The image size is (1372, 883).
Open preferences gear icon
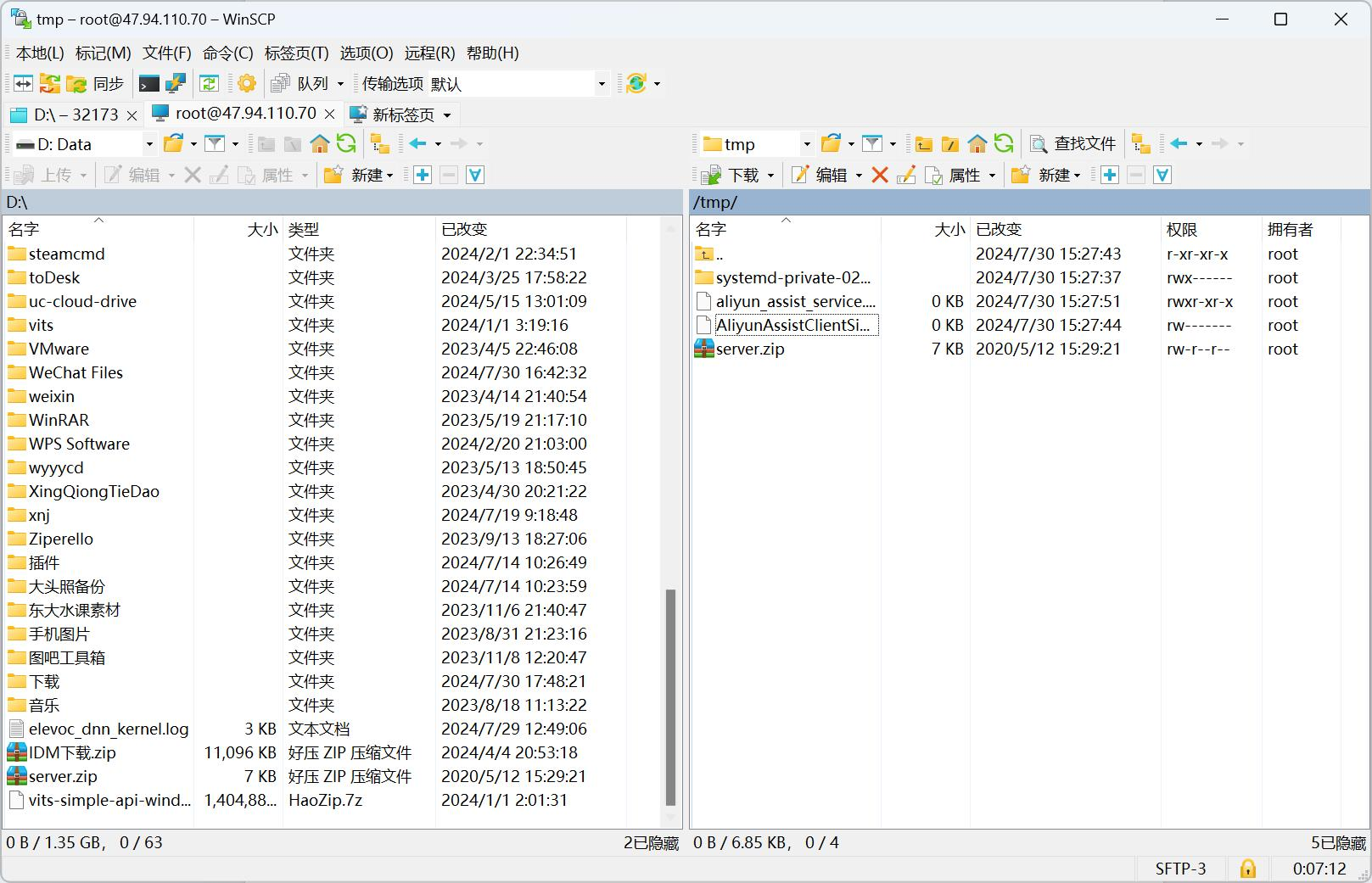pyautogui.click(x=247, y=83)
